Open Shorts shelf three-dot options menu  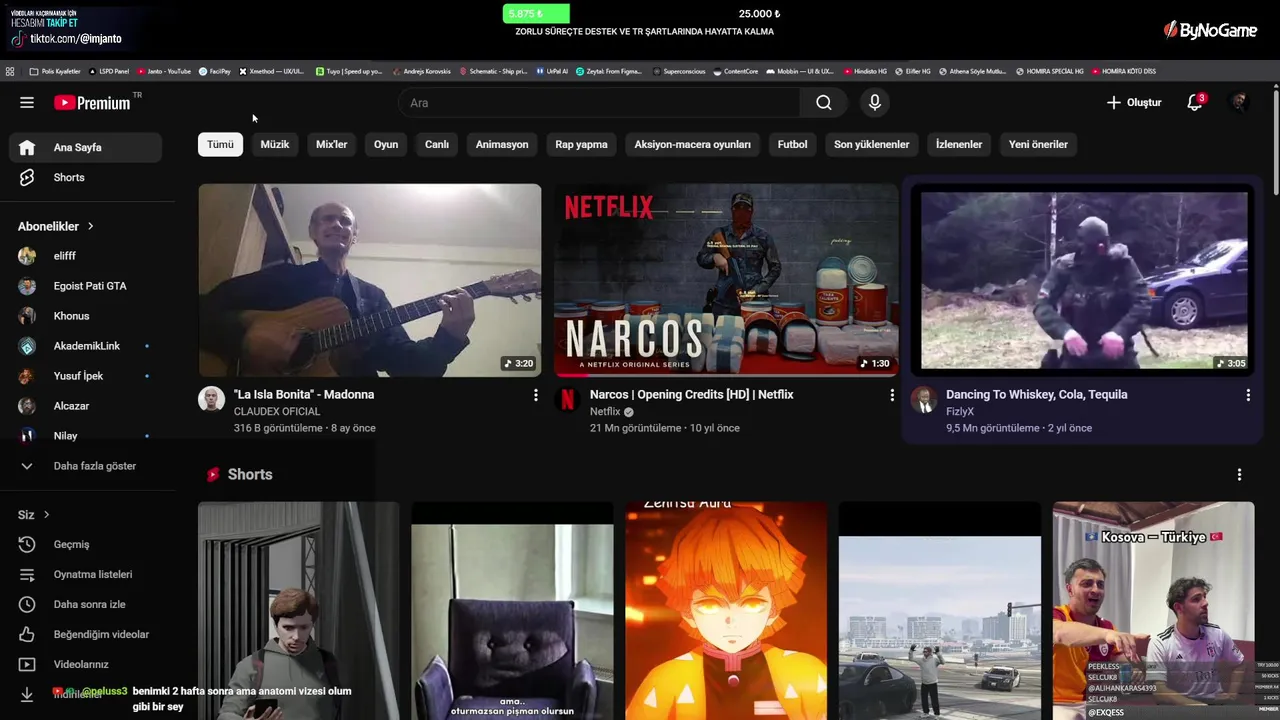[x=1239, y=475]
